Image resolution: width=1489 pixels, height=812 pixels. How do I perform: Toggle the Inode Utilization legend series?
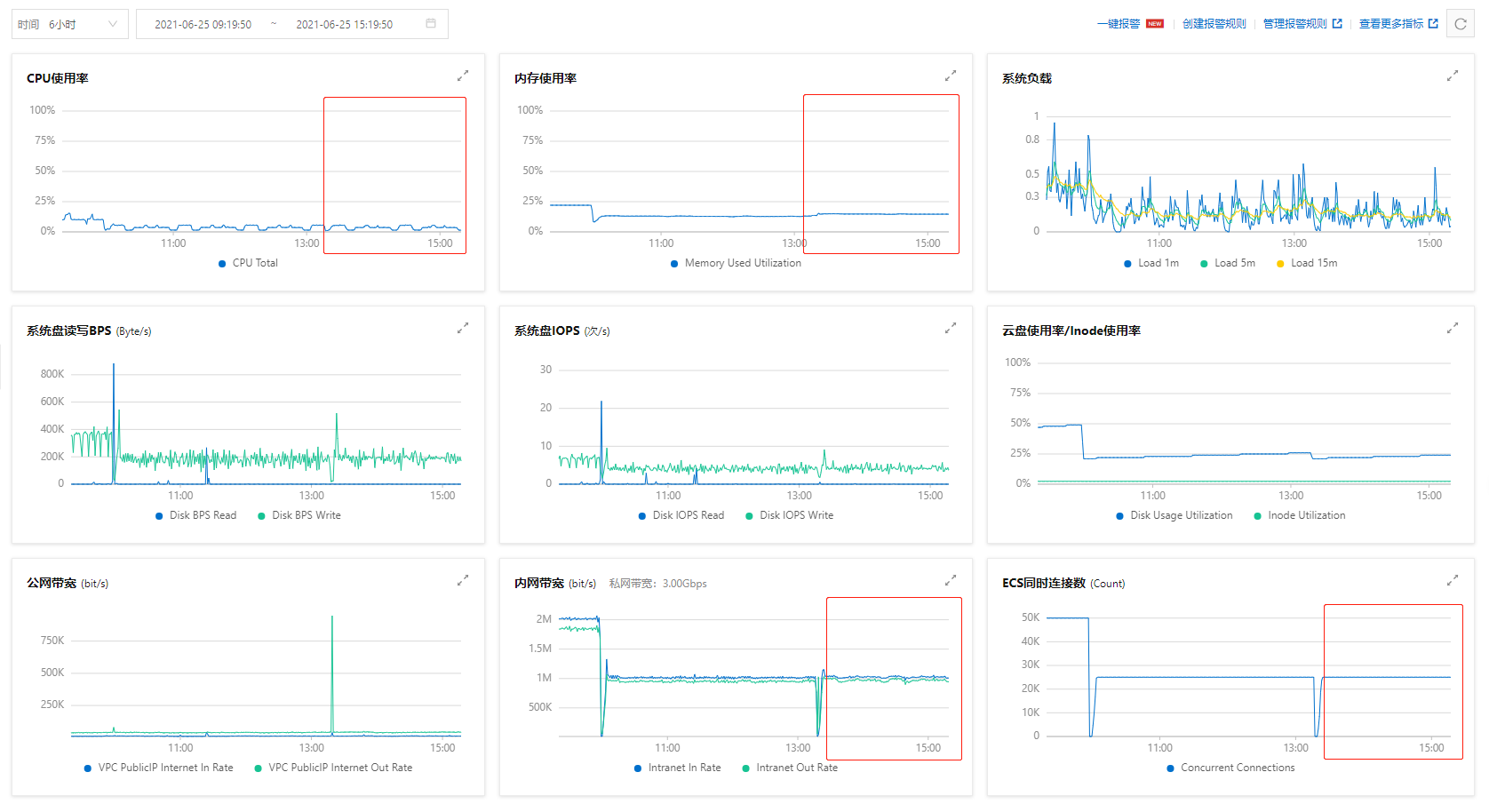point(1300,515)
